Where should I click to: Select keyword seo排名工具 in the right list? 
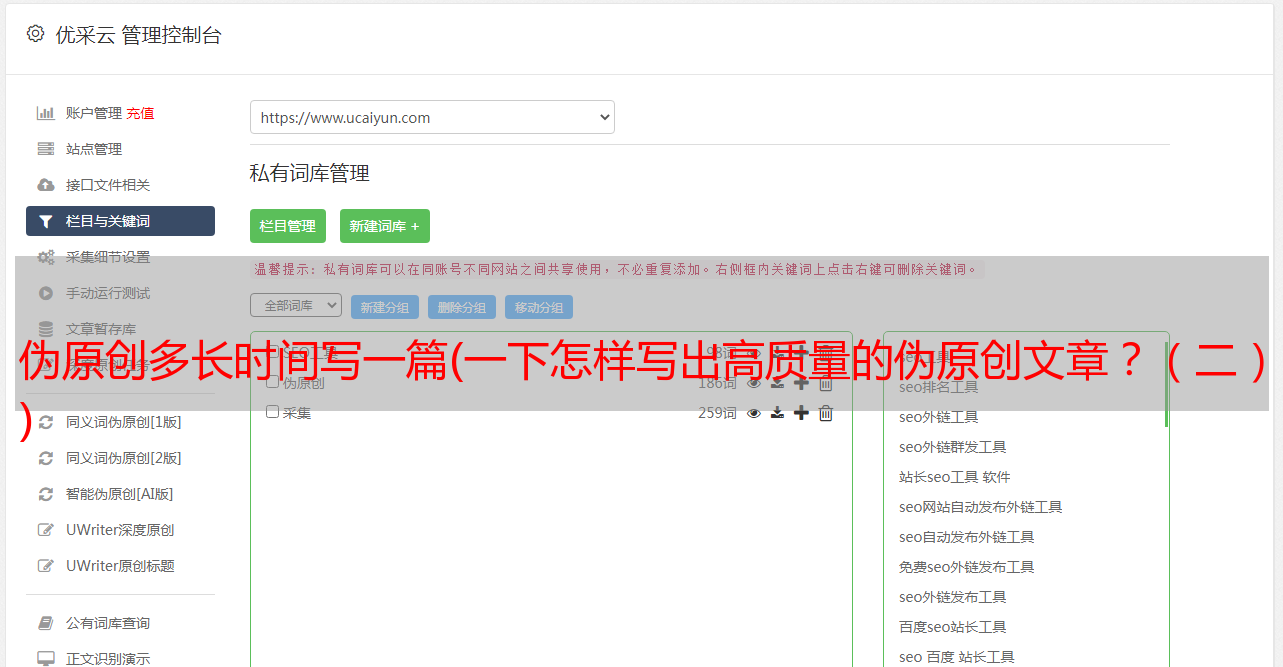point(939,387)
